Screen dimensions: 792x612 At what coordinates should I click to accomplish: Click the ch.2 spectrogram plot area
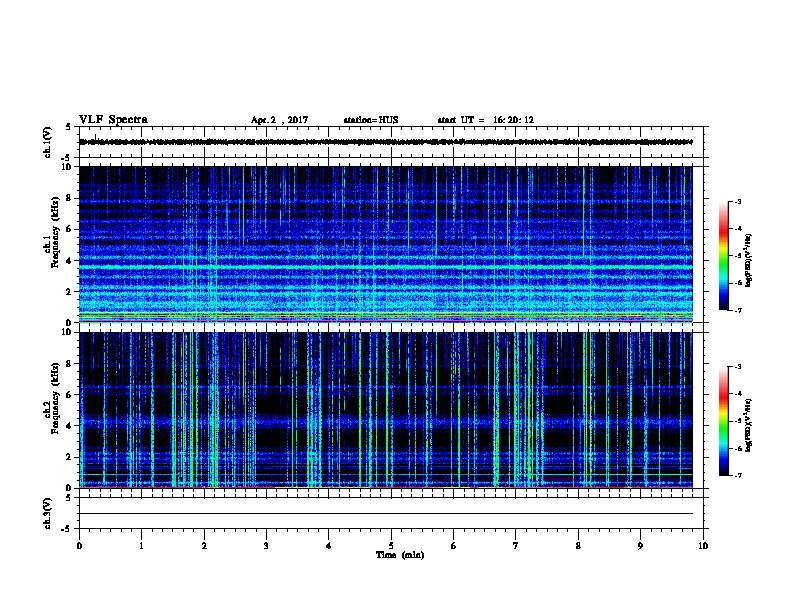pos(386,410)
